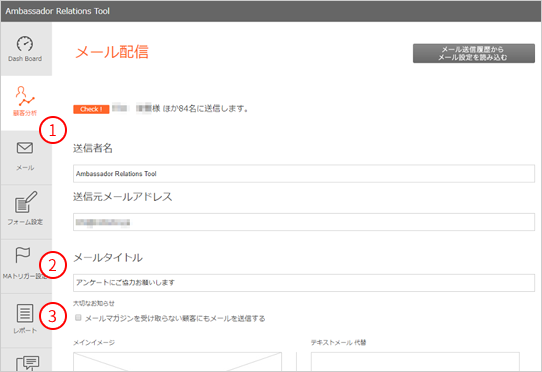Click the レポート sidebar label
Image resolution: width=542 pixels, height=372 pixels.
point(25,331)
